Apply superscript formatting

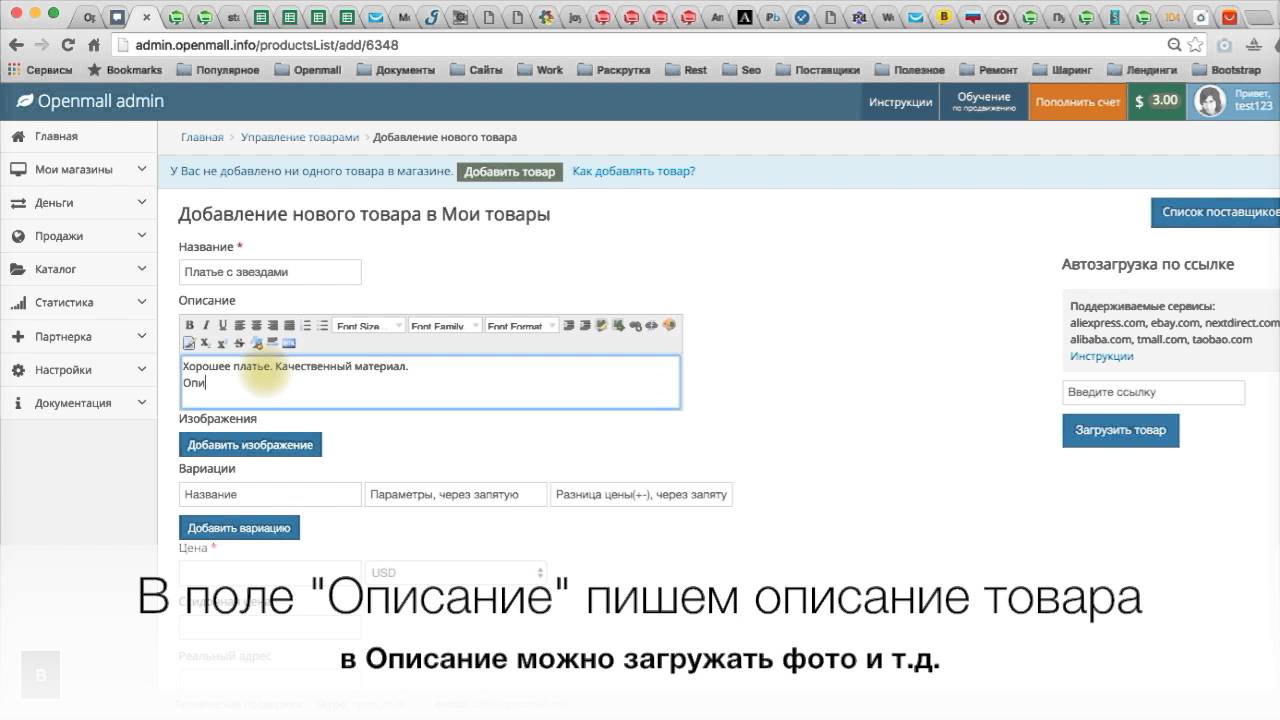(222, 343)
